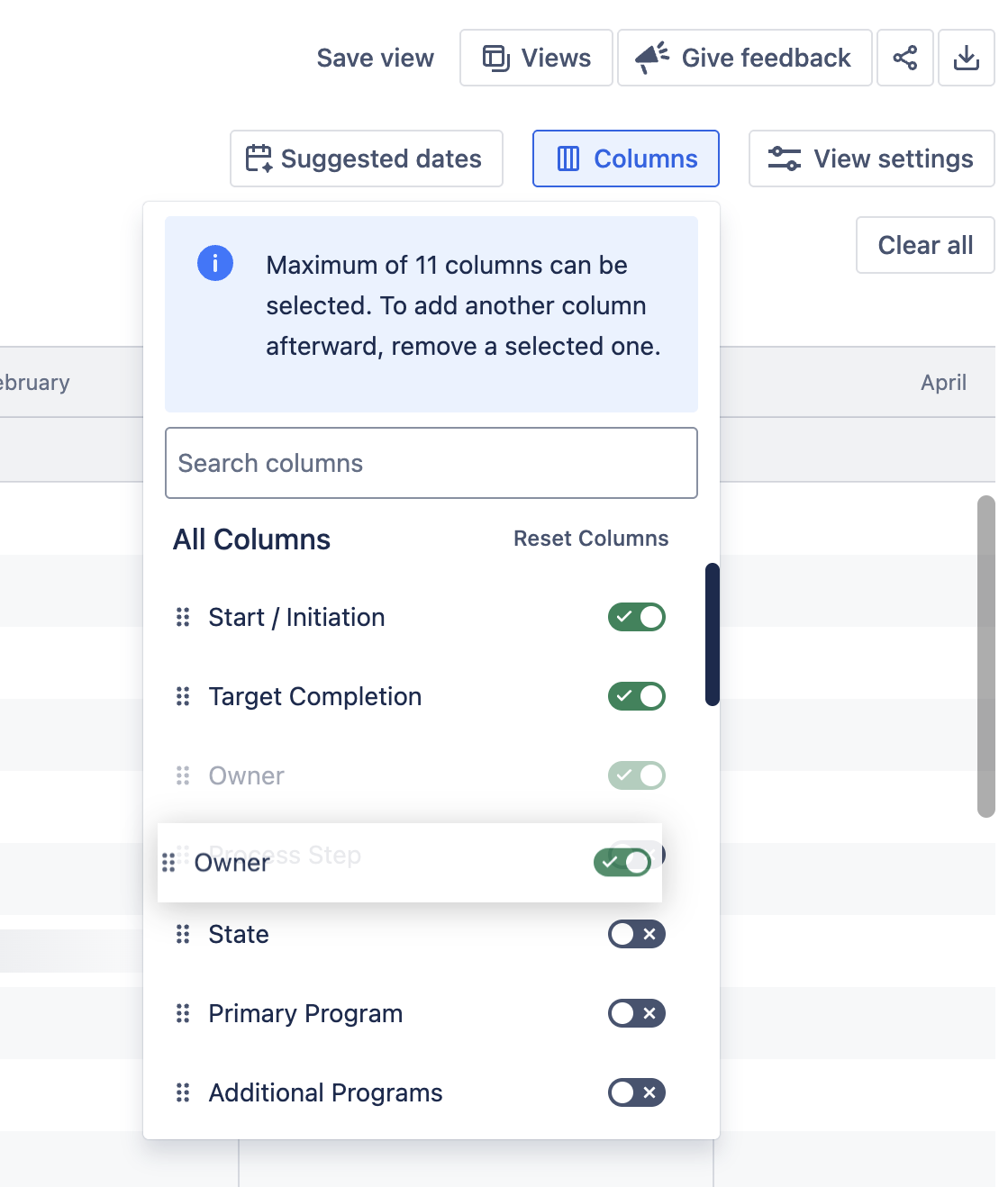Click the share icon button
Image resolution: width=1008 pixels, height=1187 pixels.
[x=904, y=58]
